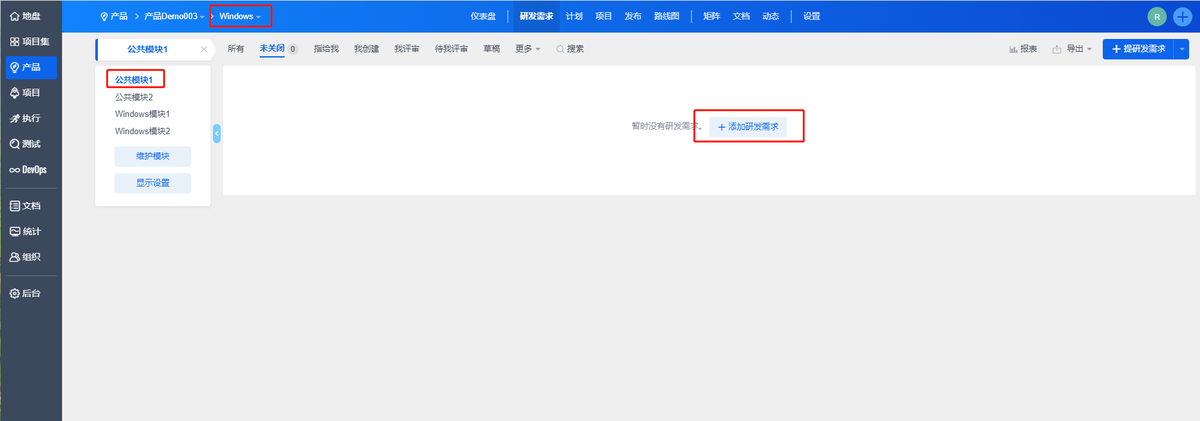
Task: Open the 产品Demo003 product dropdown
Action: [x=174, y=16]
